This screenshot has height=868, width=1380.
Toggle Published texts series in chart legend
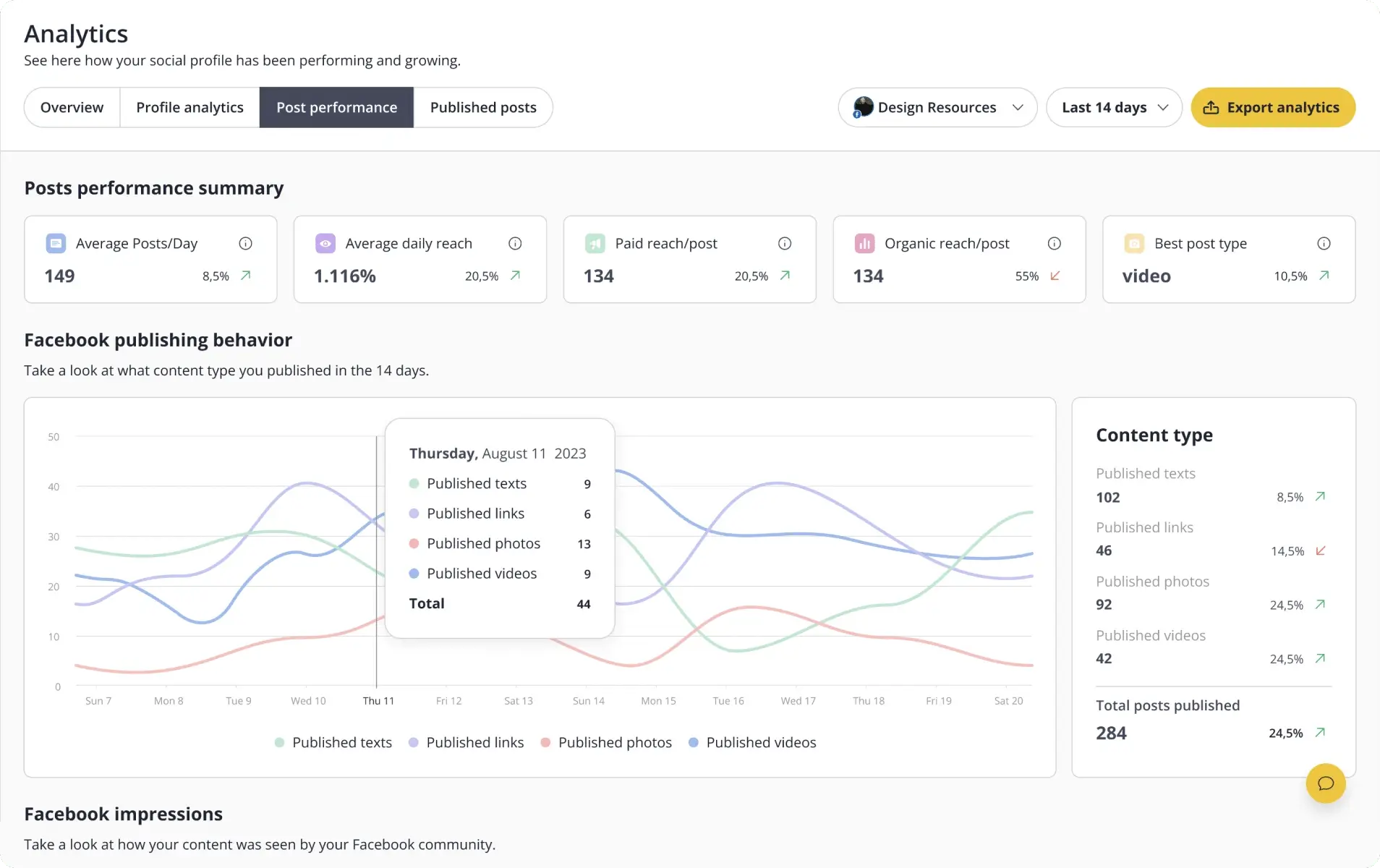(x=333, y=742)
